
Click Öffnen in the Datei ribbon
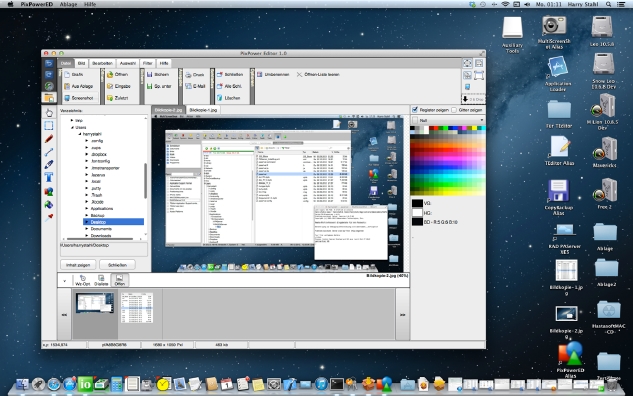point(117,75)
